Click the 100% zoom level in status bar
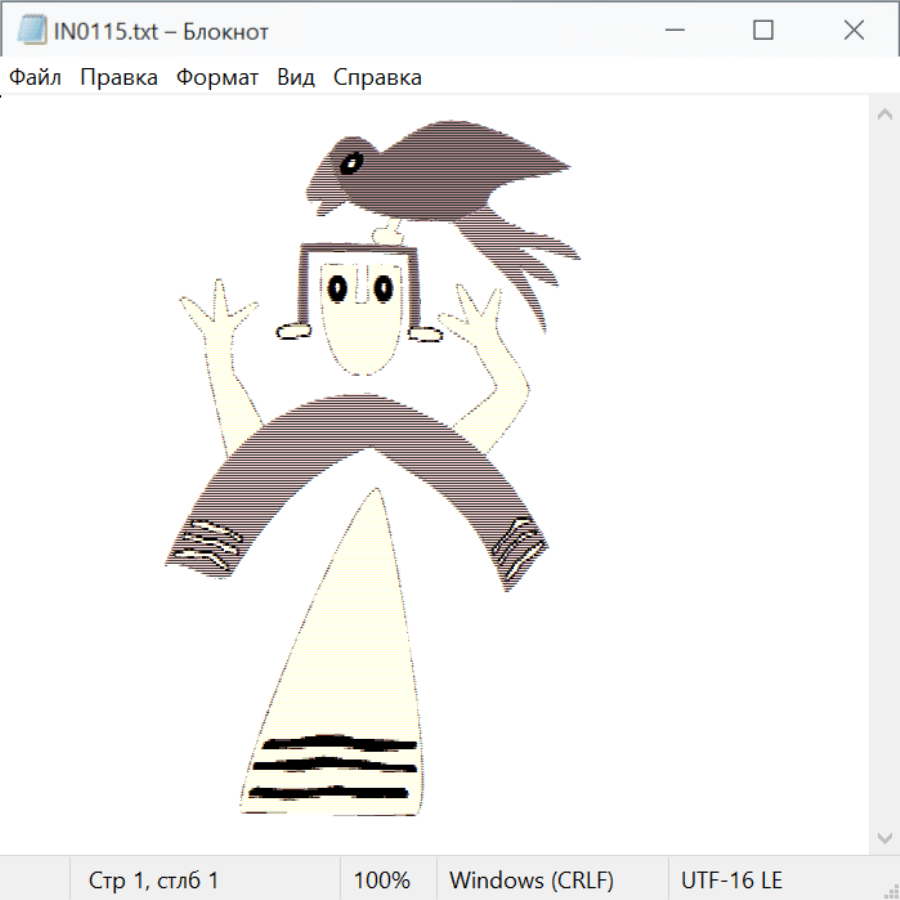The width and height of the screenshot is (900, 900). [x=382, y=880]
